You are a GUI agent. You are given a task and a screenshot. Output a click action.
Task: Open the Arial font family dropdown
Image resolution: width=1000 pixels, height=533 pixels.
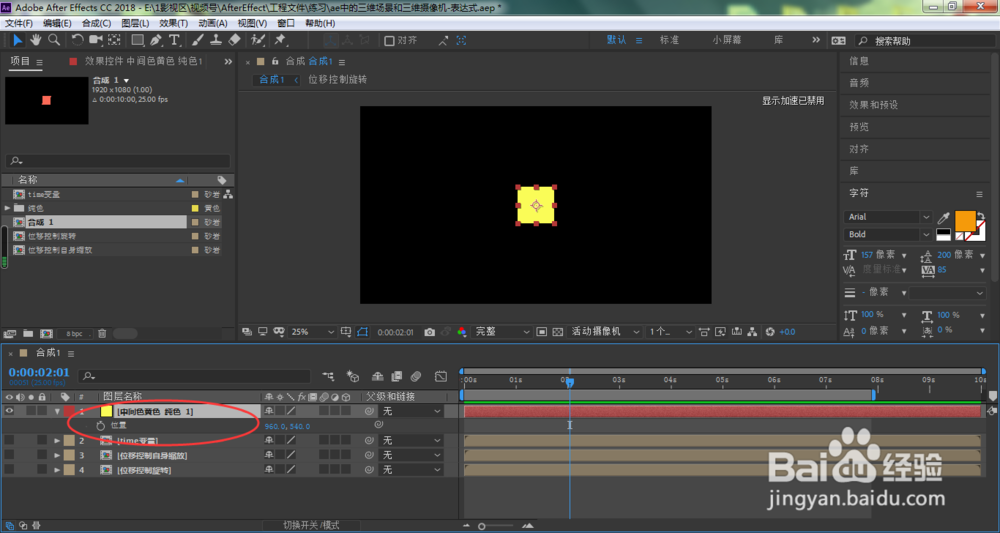888,217
